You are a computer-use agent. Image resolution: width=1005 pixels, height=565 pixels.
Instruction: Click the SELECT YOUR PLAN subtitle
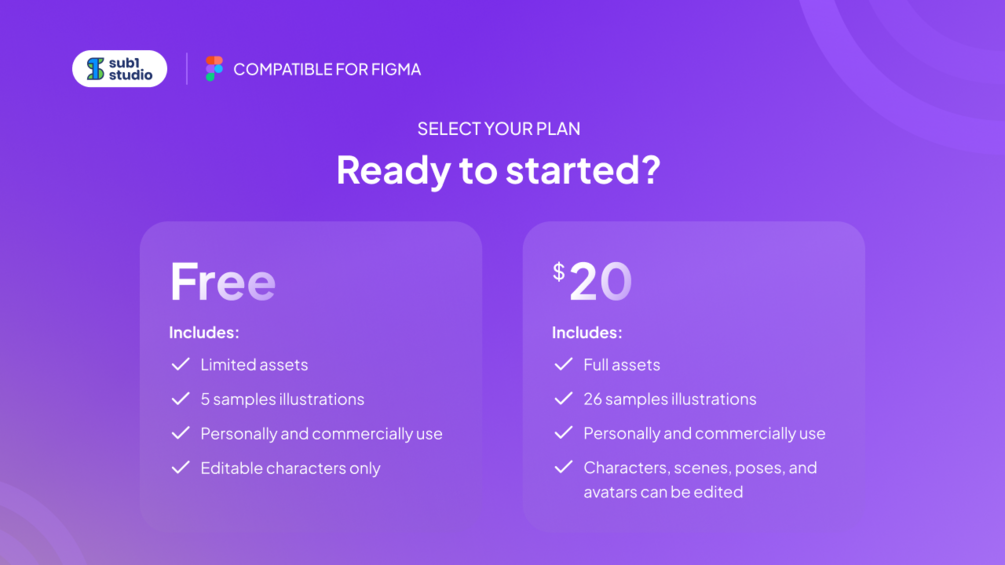(498, 129)
